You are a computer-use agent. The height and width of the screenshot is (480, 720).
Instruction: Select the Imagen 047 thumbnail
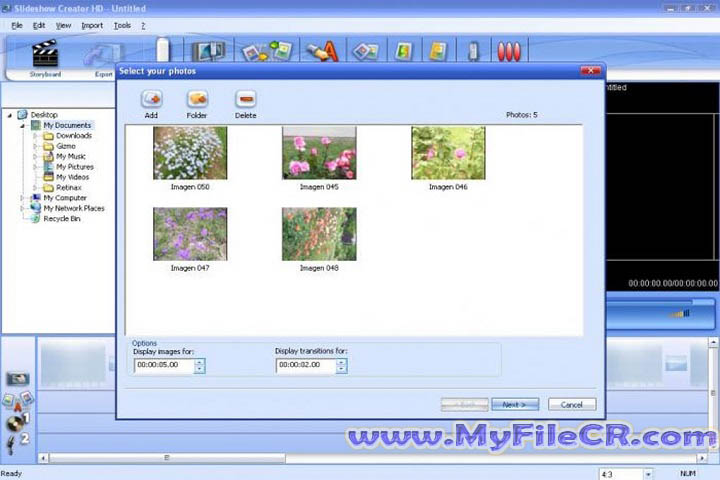(190, 234)
